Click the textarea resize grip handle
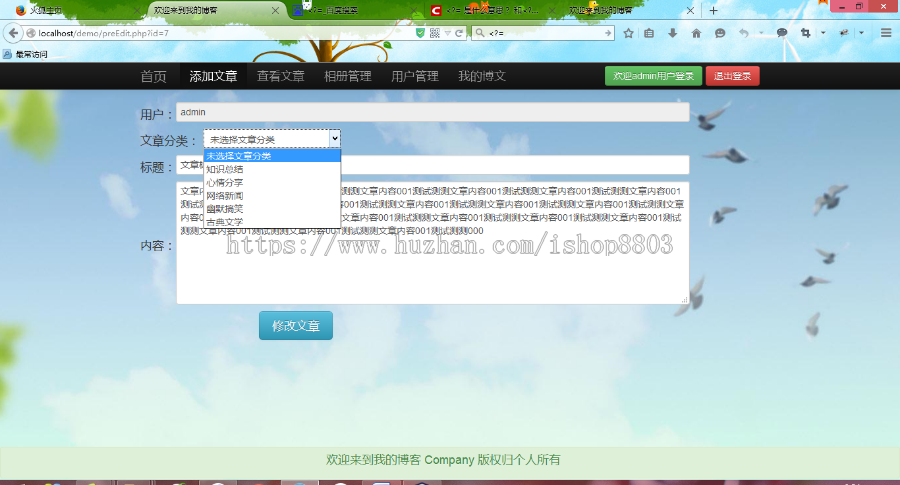The height and width of the screenshot is (485, 900). tap(684, 300)
